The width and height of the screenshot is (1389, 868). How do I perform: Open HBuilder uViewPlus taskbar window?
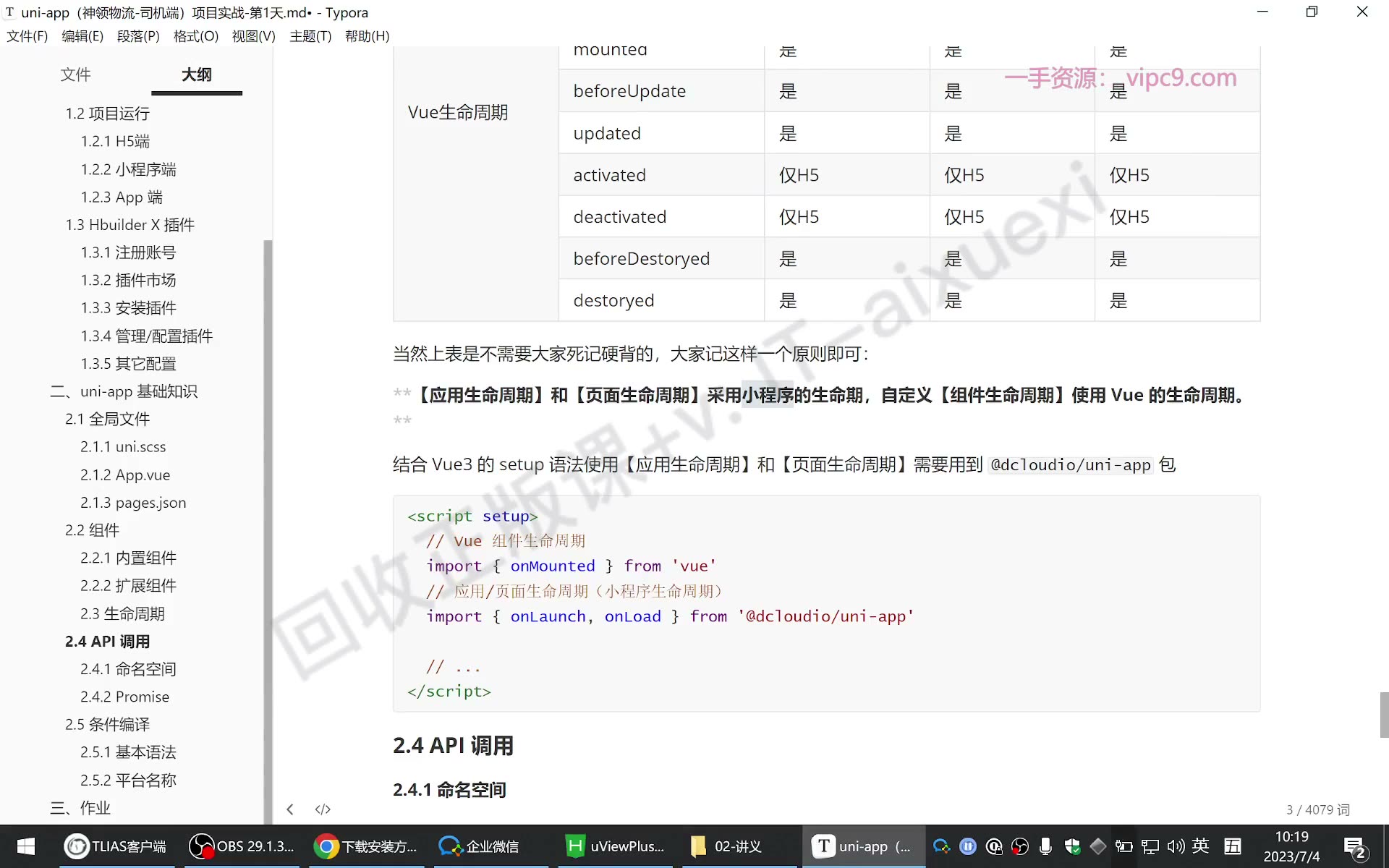tap(615, 846)
